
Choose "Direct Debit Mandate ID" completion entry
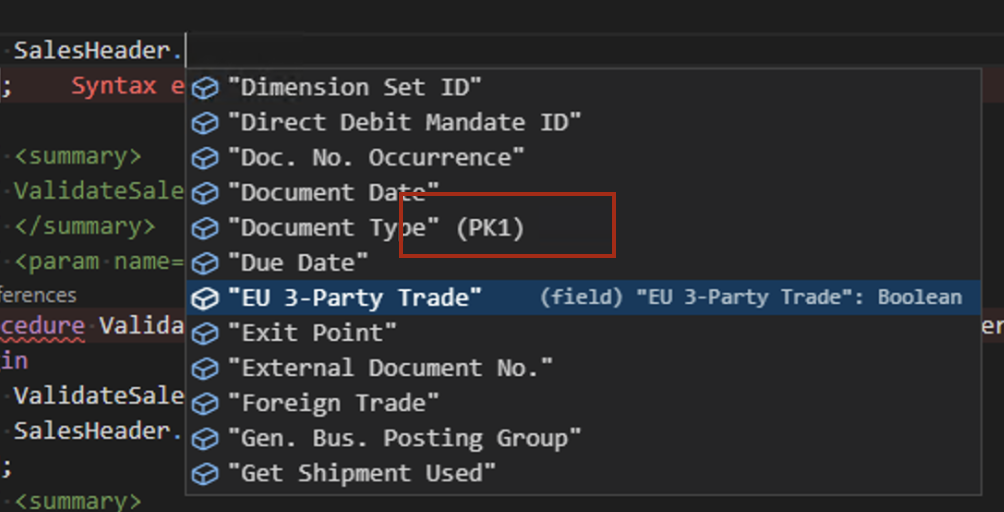404,123
